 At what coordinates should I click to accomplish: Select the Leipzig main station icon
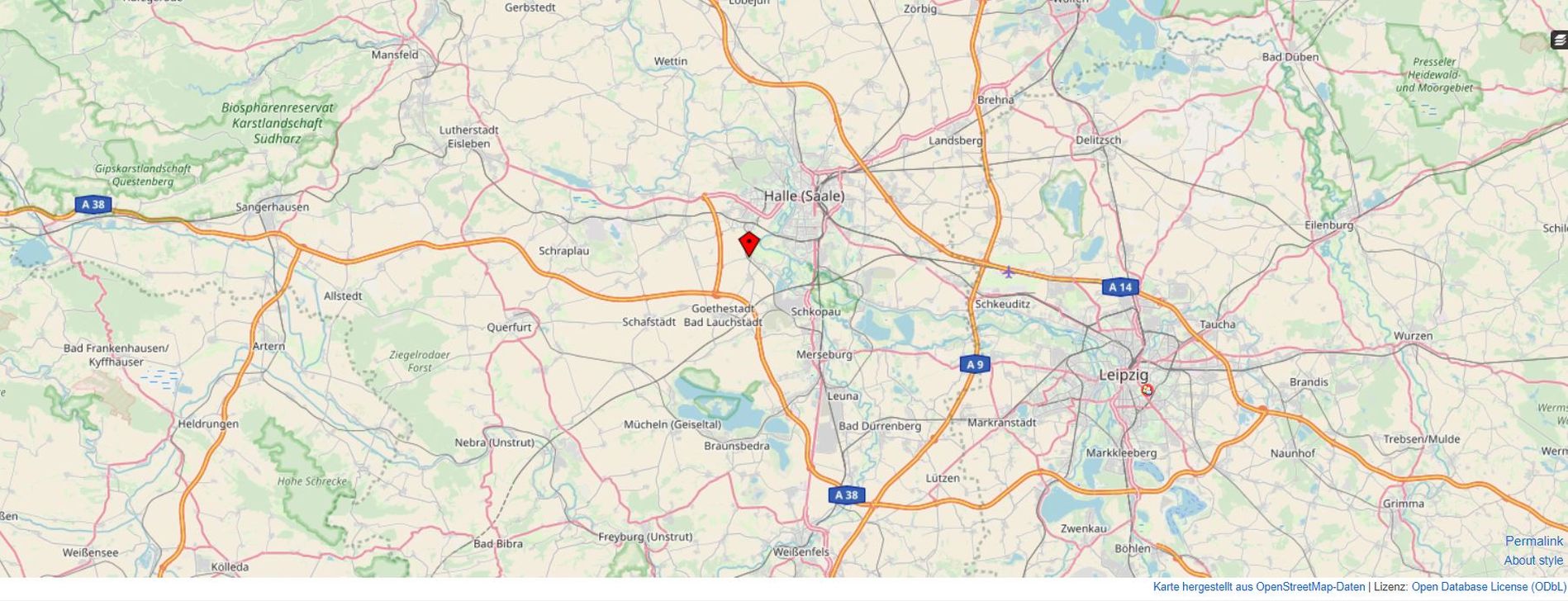click(1147, 390)
